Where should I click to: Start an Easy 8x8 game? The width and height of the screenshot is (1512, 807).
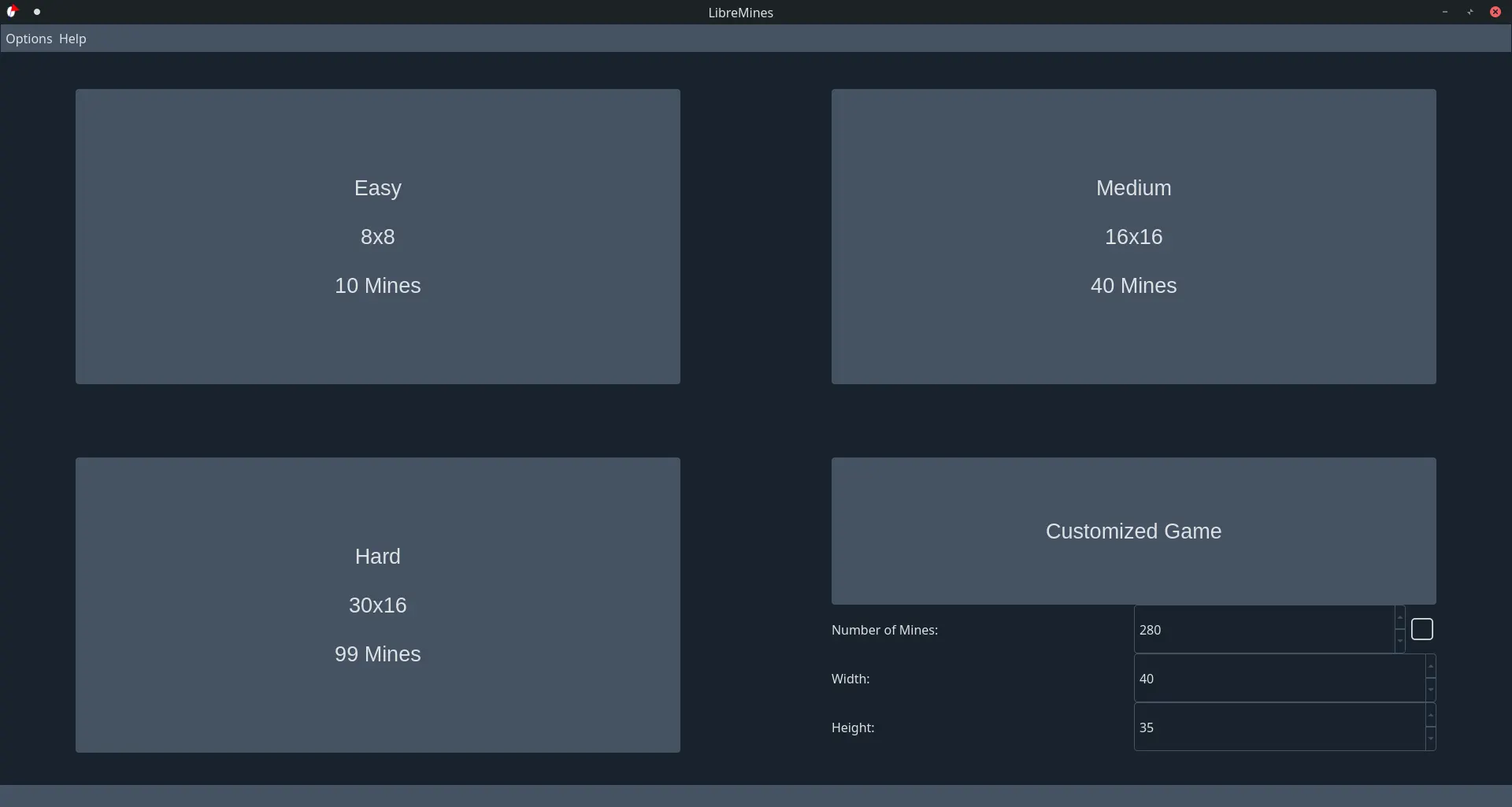pyautogui.click(x=378, y=236)
